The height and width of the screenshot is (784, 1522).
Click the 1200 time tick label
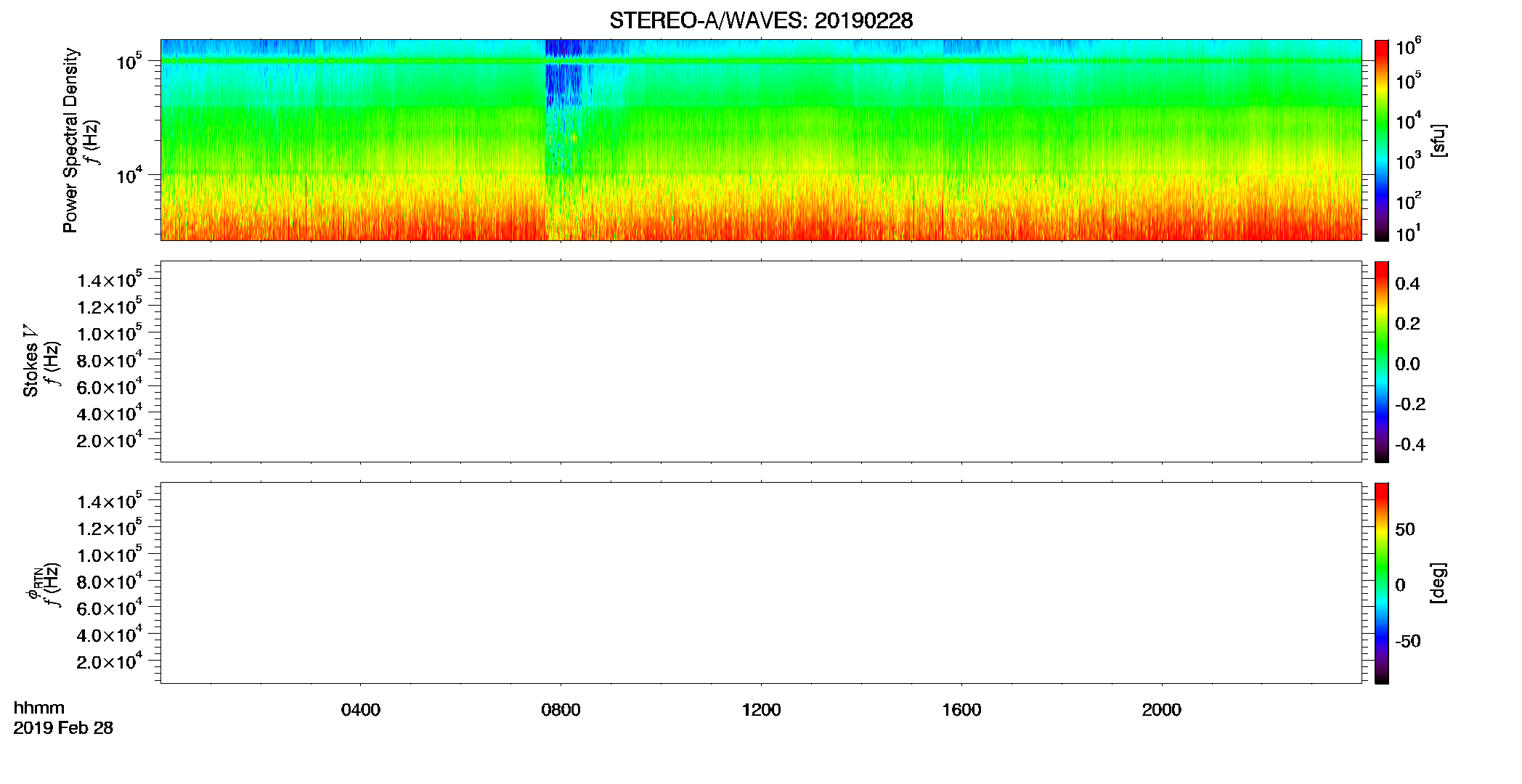(x=761, y=710)
